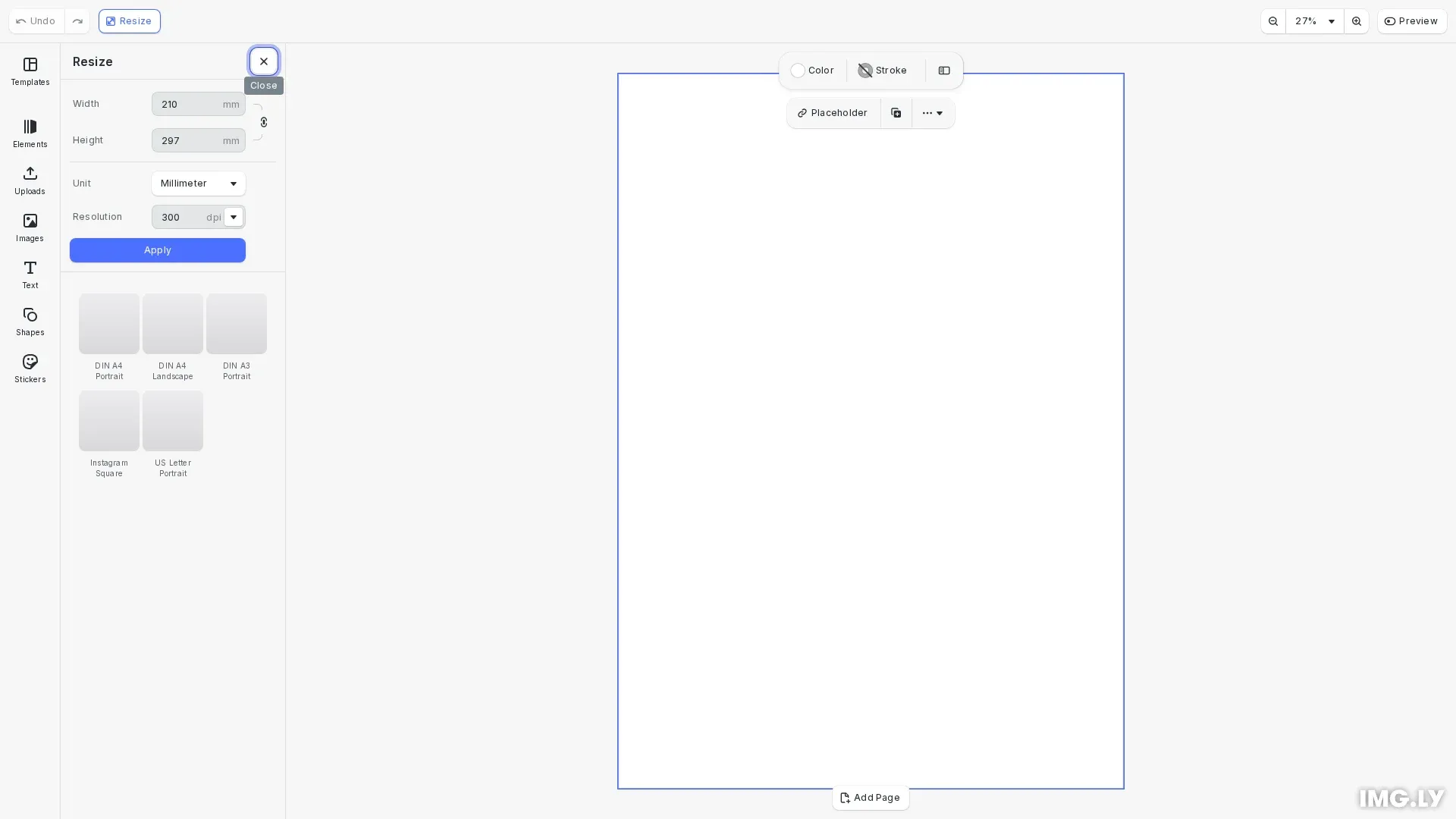Click the Add Page button
Image resolution: width=1456 pixels, height=819 pixels.
coord(870,798)
